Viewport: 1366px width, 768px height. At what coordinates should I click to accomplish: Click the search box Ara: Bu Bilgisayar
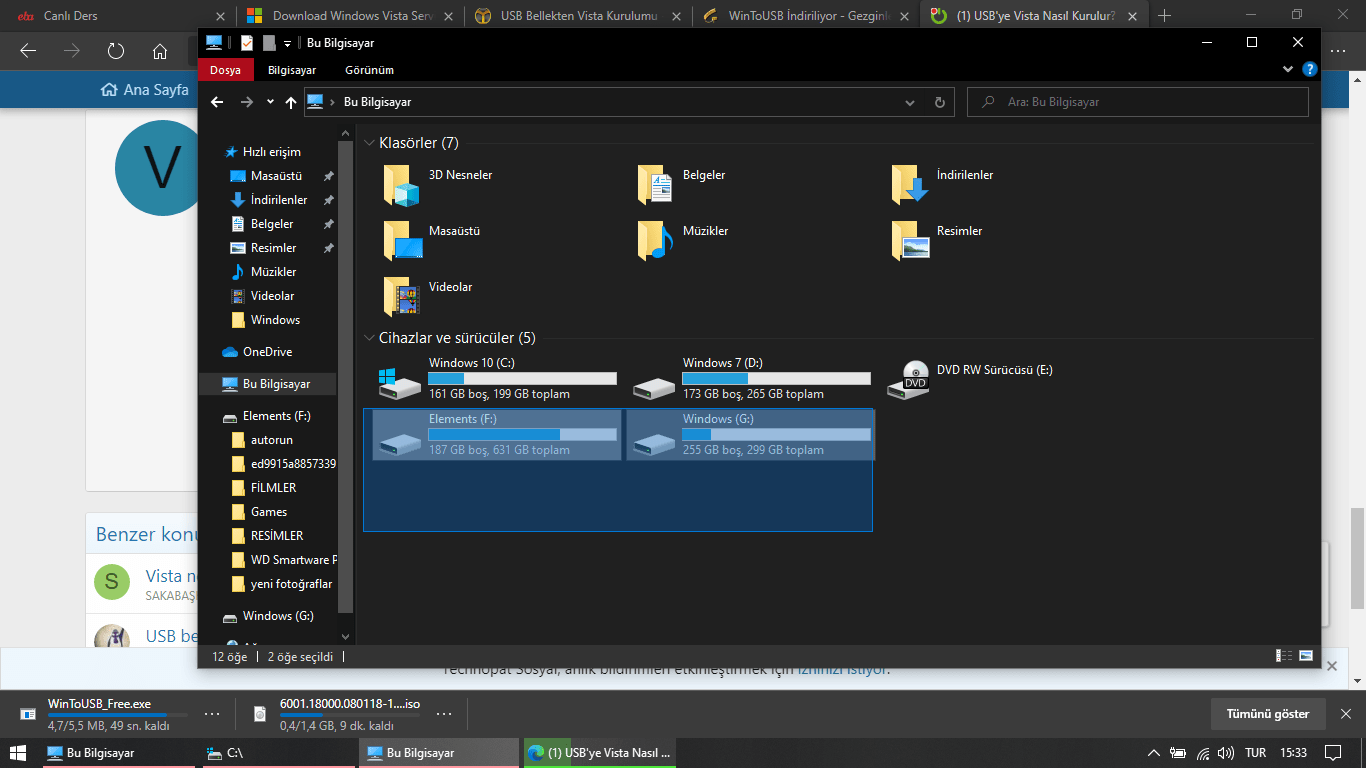(1140, 102)
